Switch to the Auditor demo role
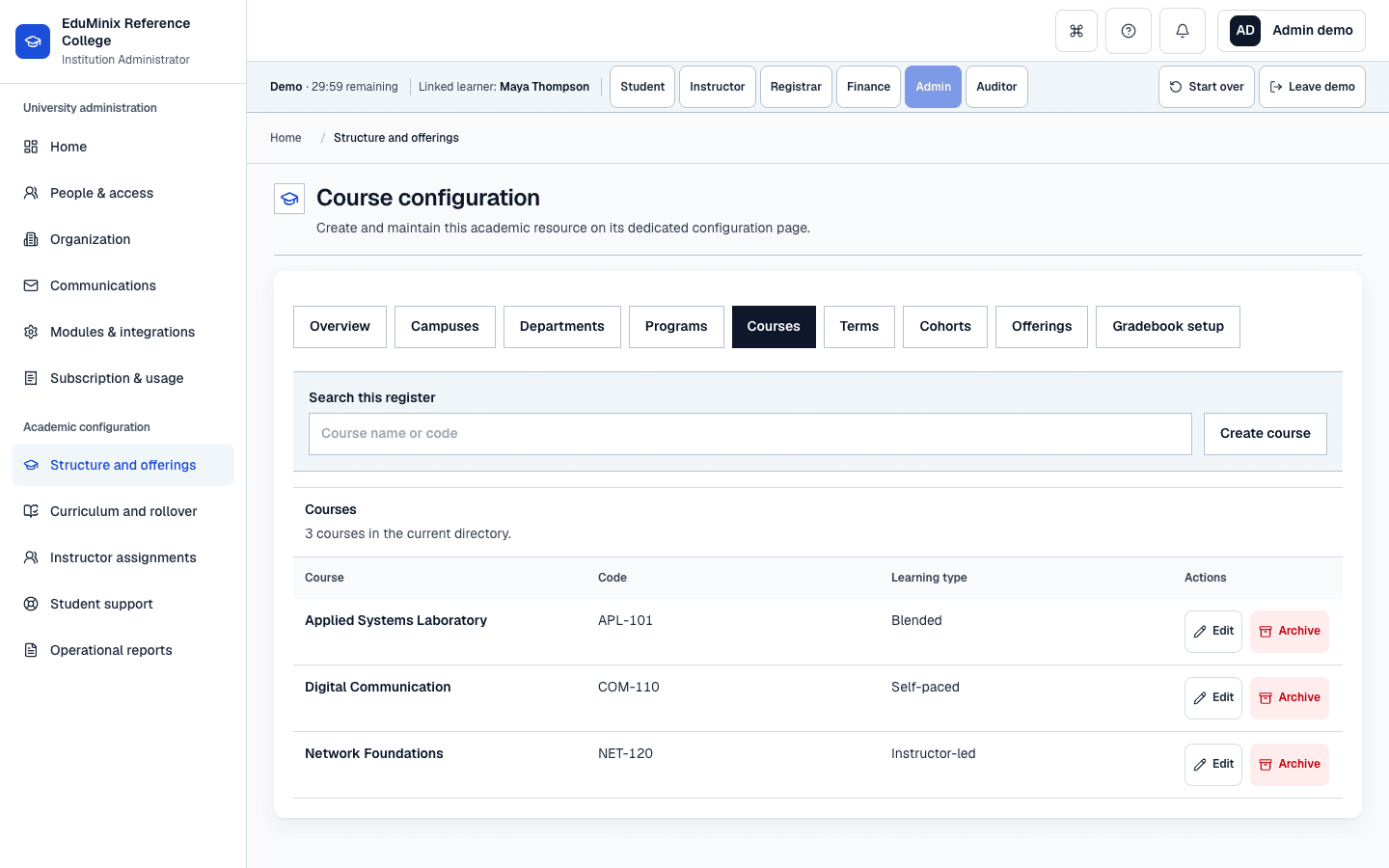1389x868 pixels. [996, 87]
